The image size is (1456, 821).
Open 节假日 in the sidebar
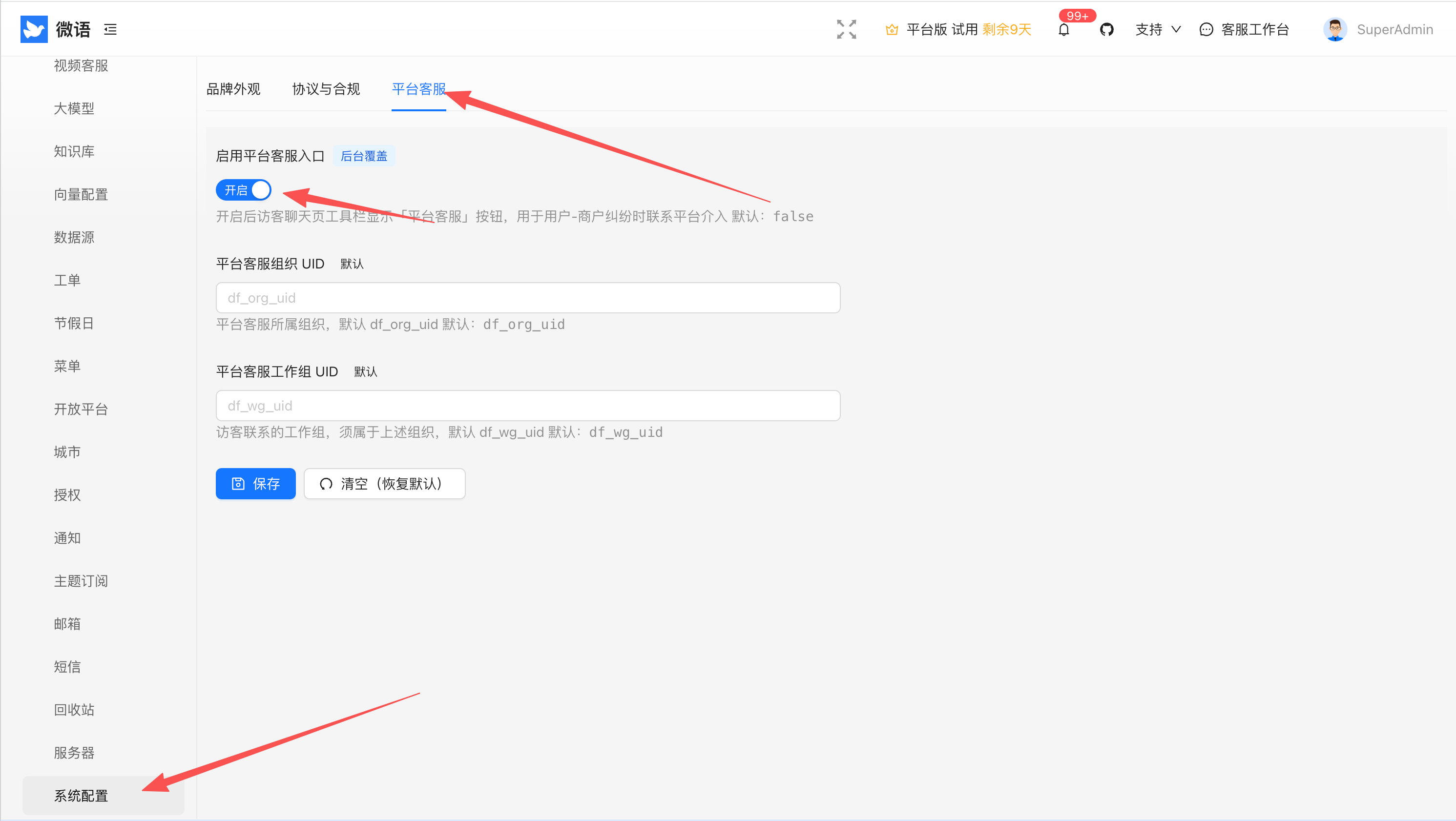tap(74, 323)
